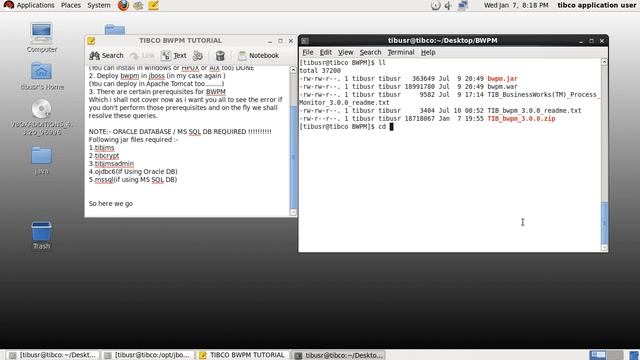
Task: Click the note vertical scrollbar thumb
Action: 293,157
